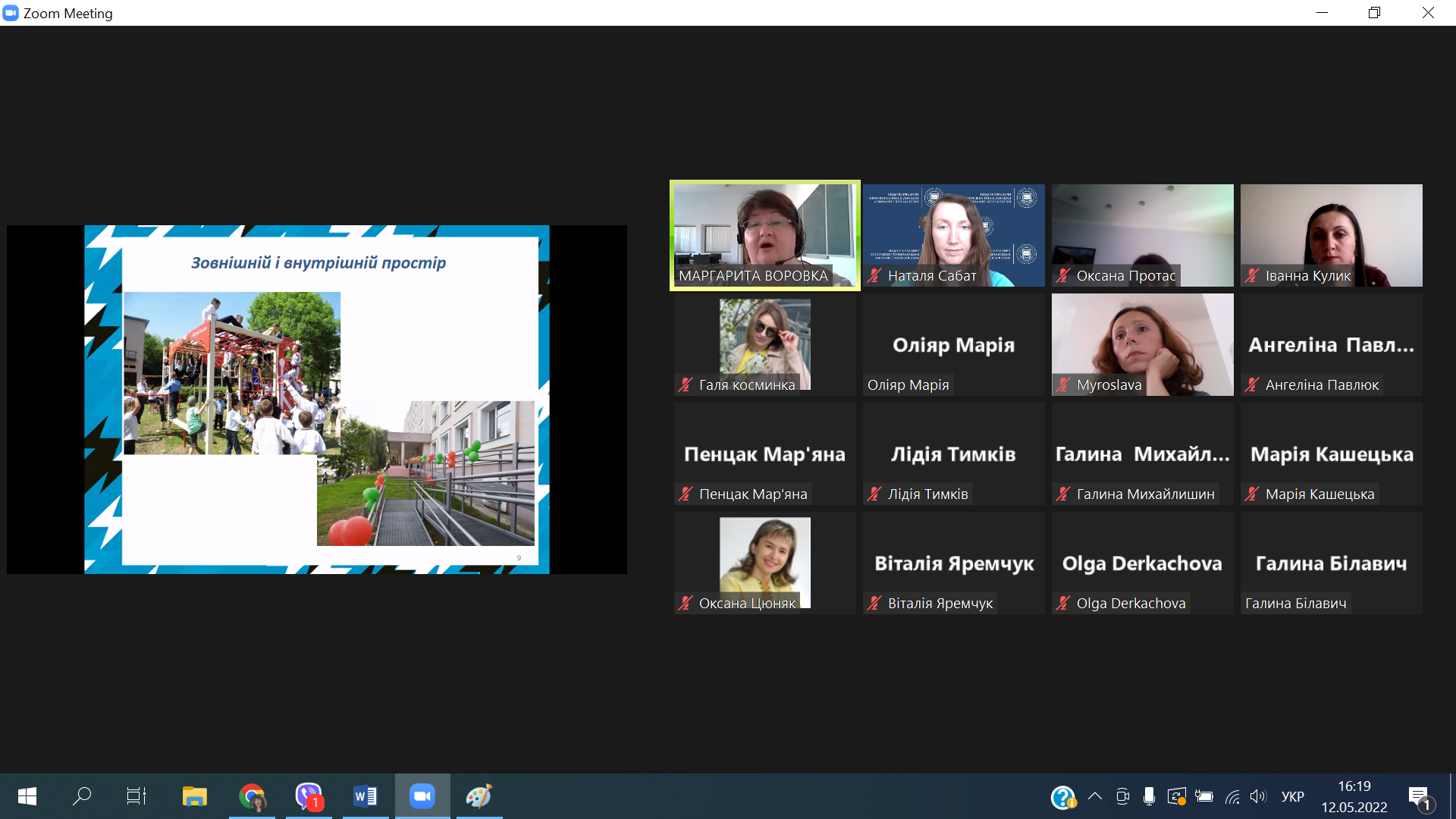Open the Viber app in the taskbar
Screen dimensions: 1456x819
tap(309, 796)
